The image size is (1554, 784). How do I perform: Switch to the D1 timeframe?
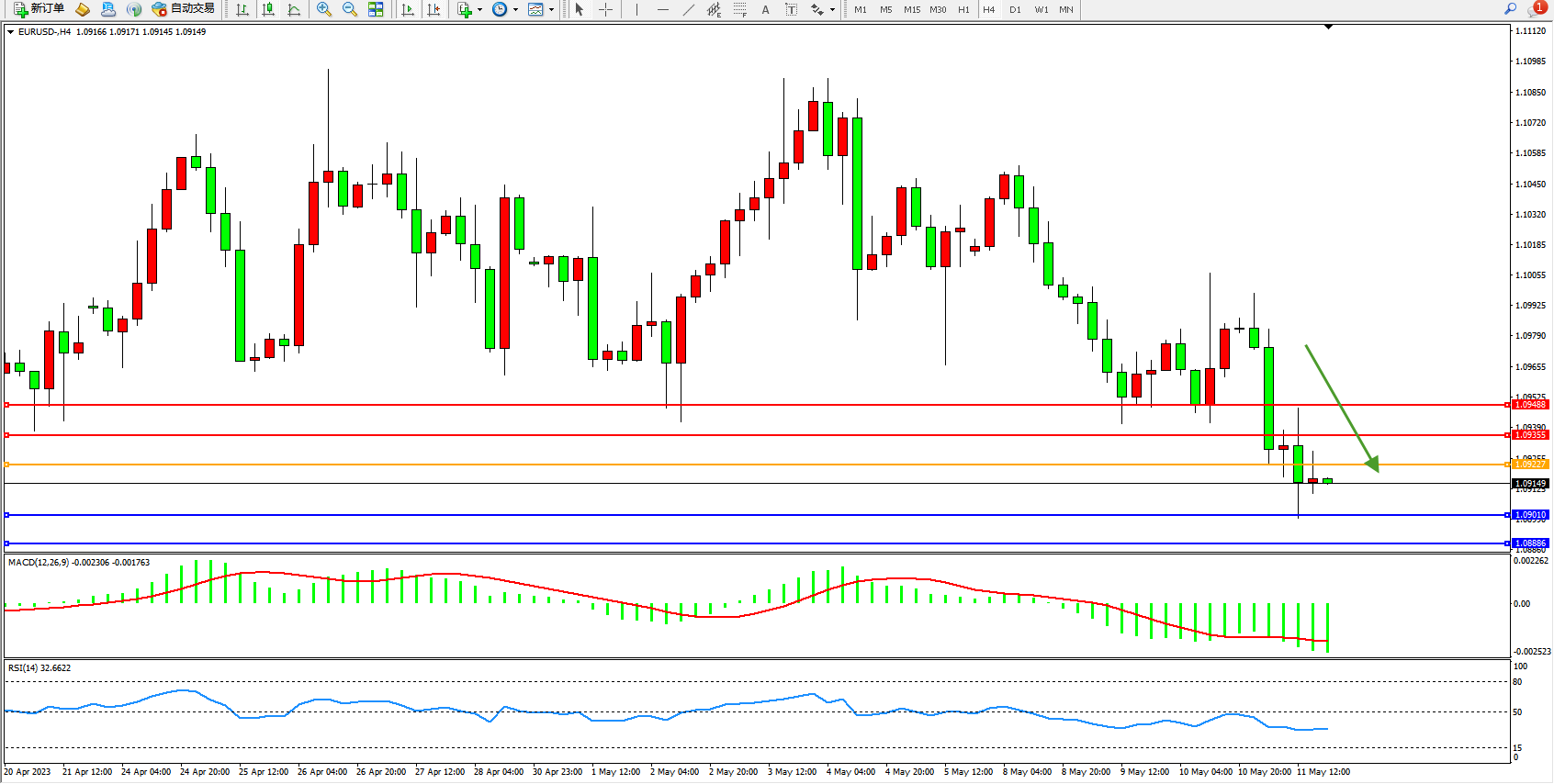click(x=1015, y=9)
